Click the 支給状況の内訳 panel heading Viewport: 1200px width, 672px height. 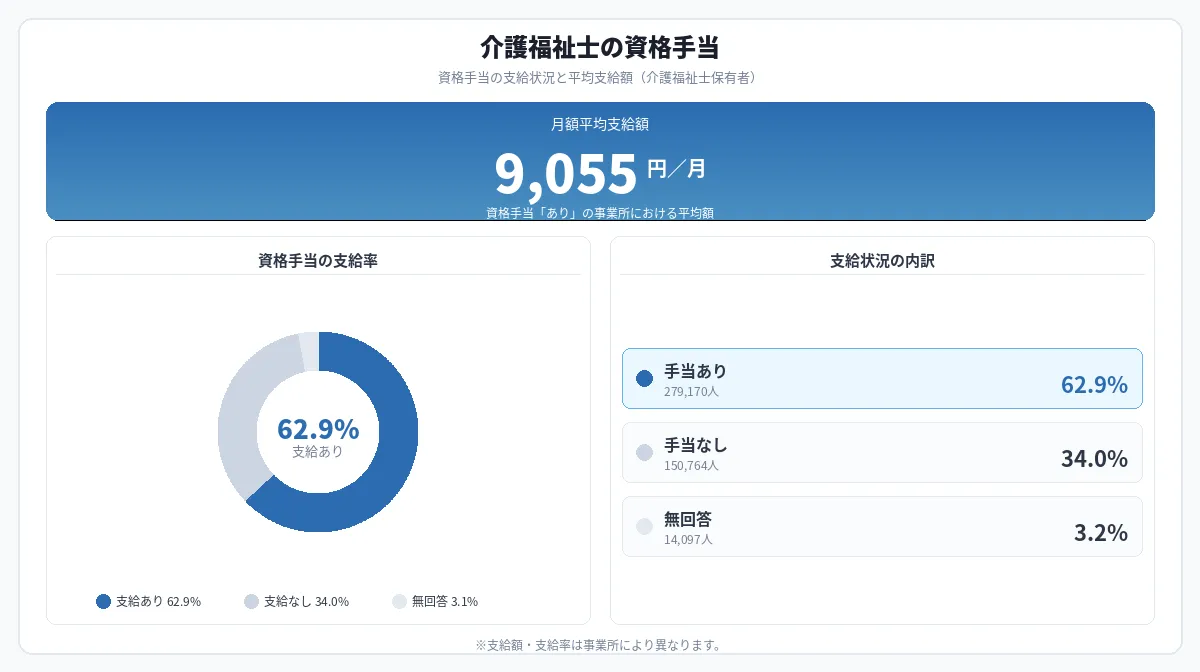point(882,261)
